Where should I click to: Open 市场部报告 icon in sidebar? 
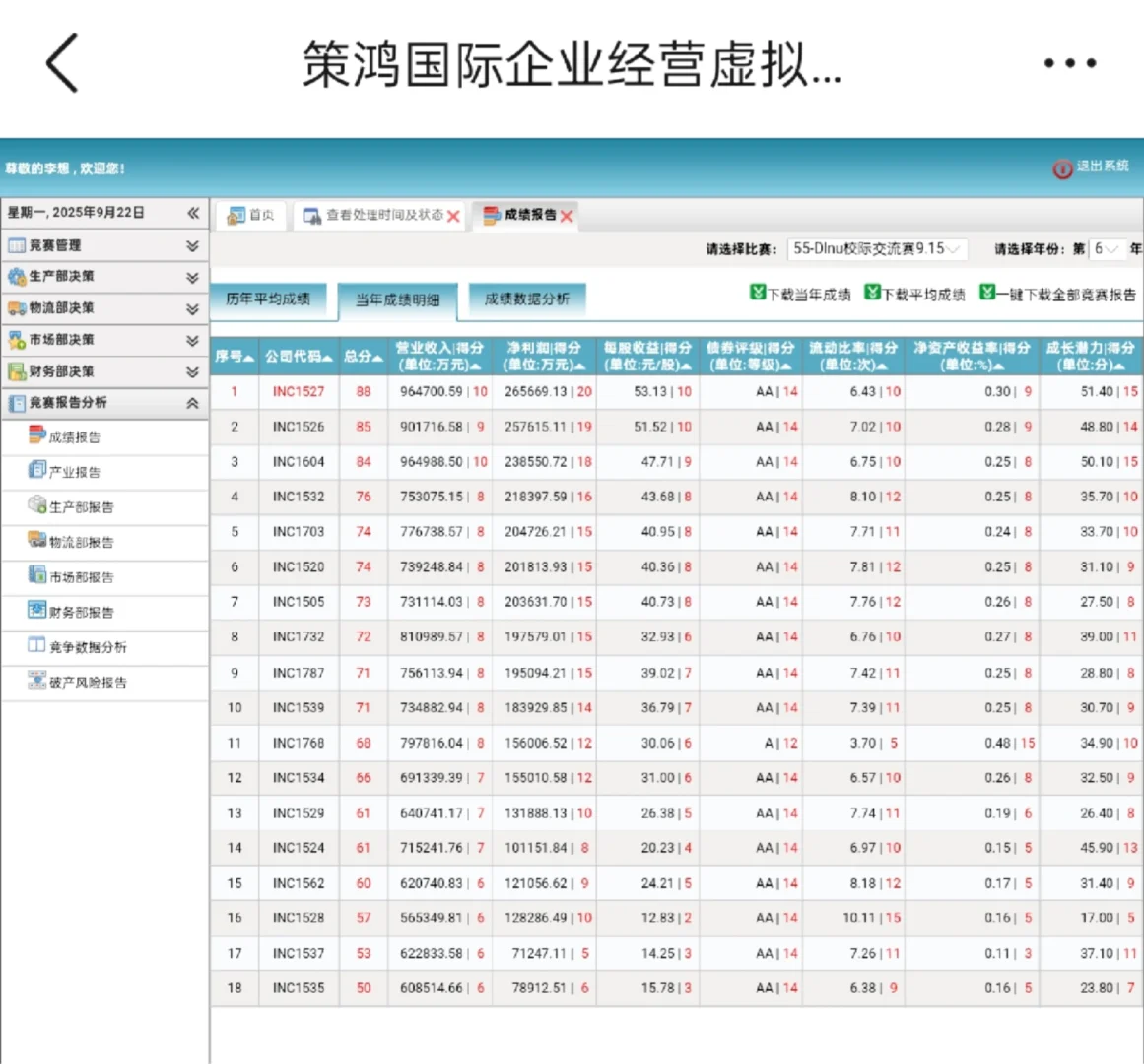click(36, 574)
